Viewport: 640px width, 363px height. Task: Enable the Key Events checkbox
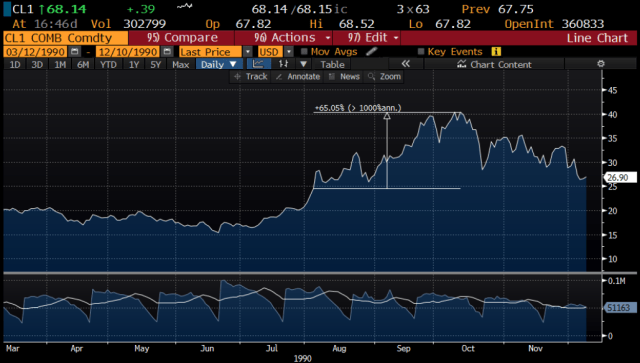tap(421, 52)
